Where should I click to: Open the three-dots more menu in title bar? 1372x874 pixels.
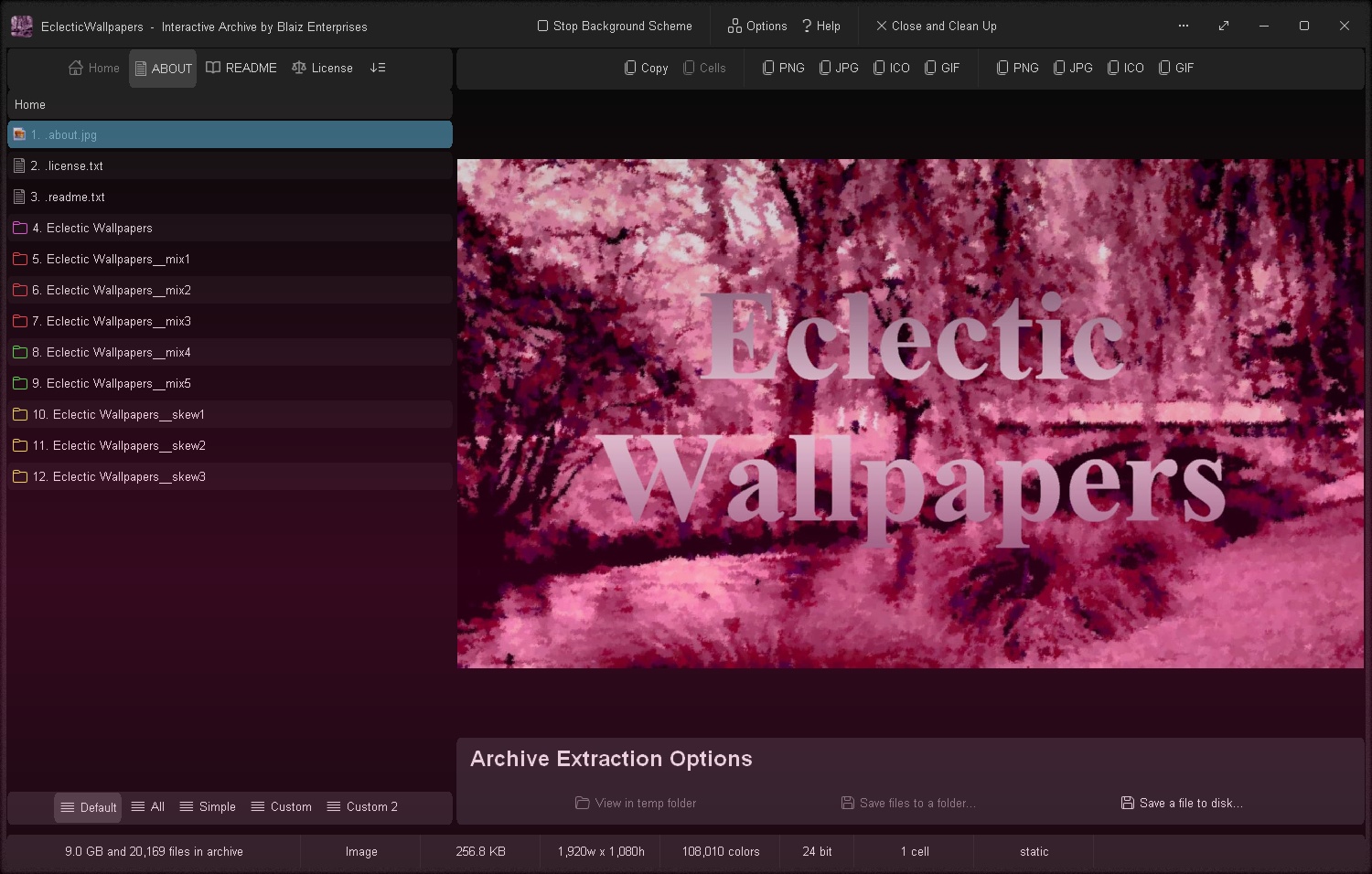1184,26
